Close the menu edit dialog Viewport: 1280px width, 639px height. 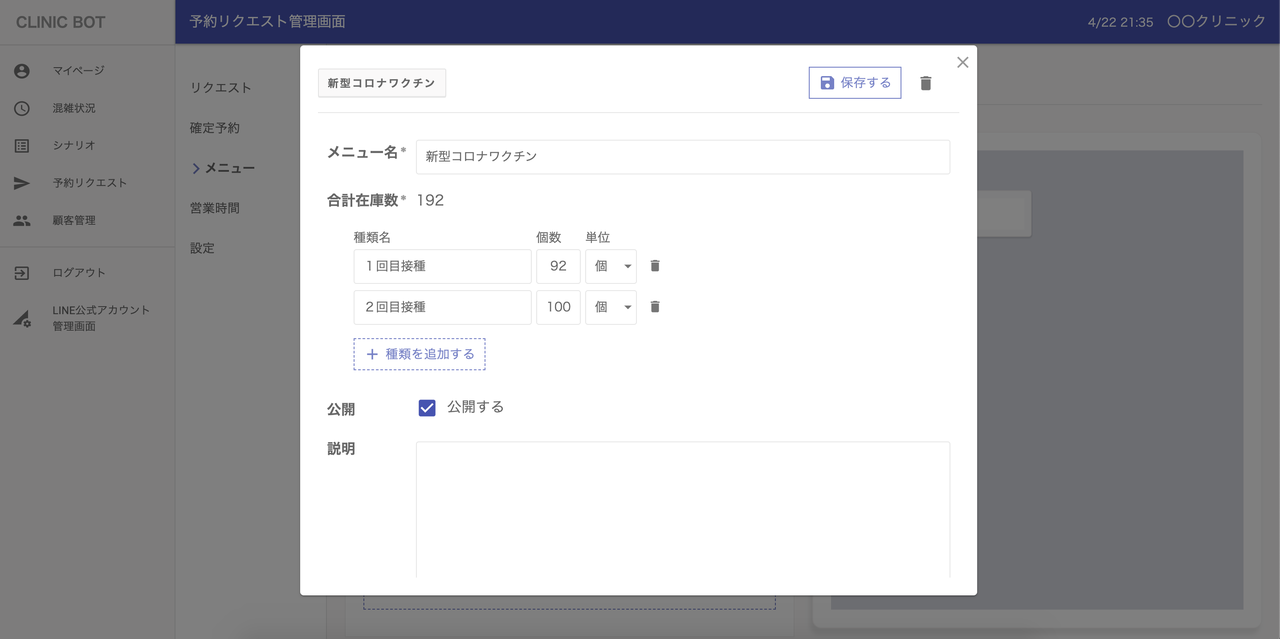click(x=962, y=62)
